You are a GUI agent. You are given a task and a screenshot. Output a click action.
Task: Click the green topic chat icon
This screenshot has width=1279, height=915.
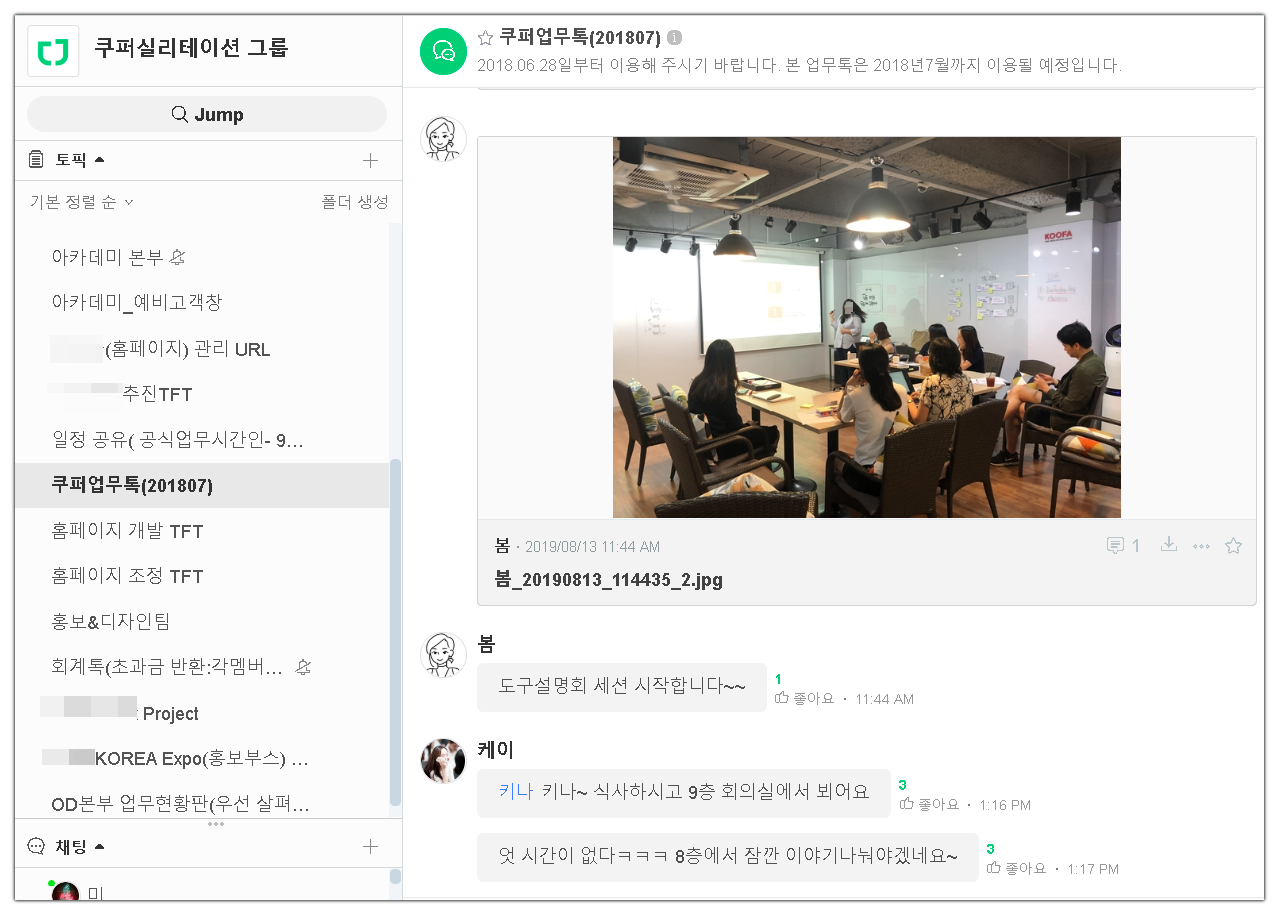tap(444, 51)
